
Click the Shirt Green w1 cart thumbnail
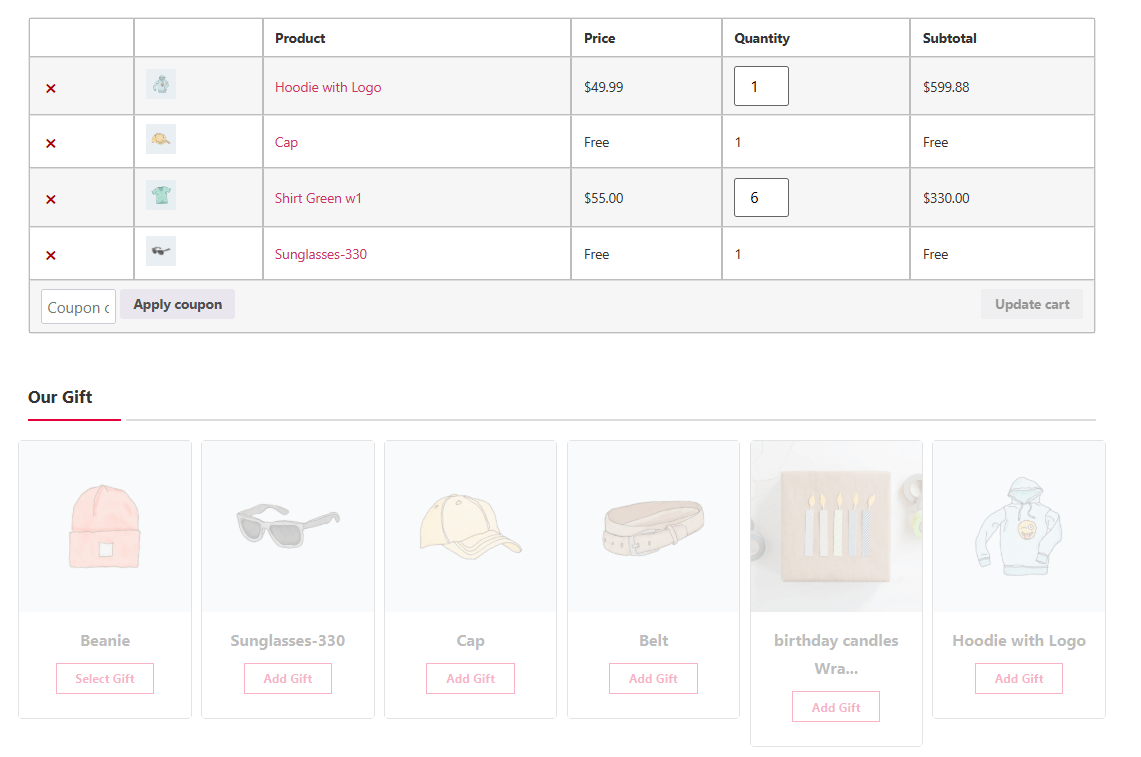pos(161,195)
